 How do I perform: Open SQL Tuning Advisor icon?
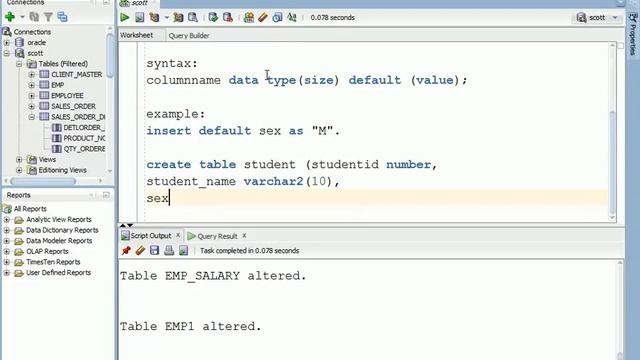[193, 18]
